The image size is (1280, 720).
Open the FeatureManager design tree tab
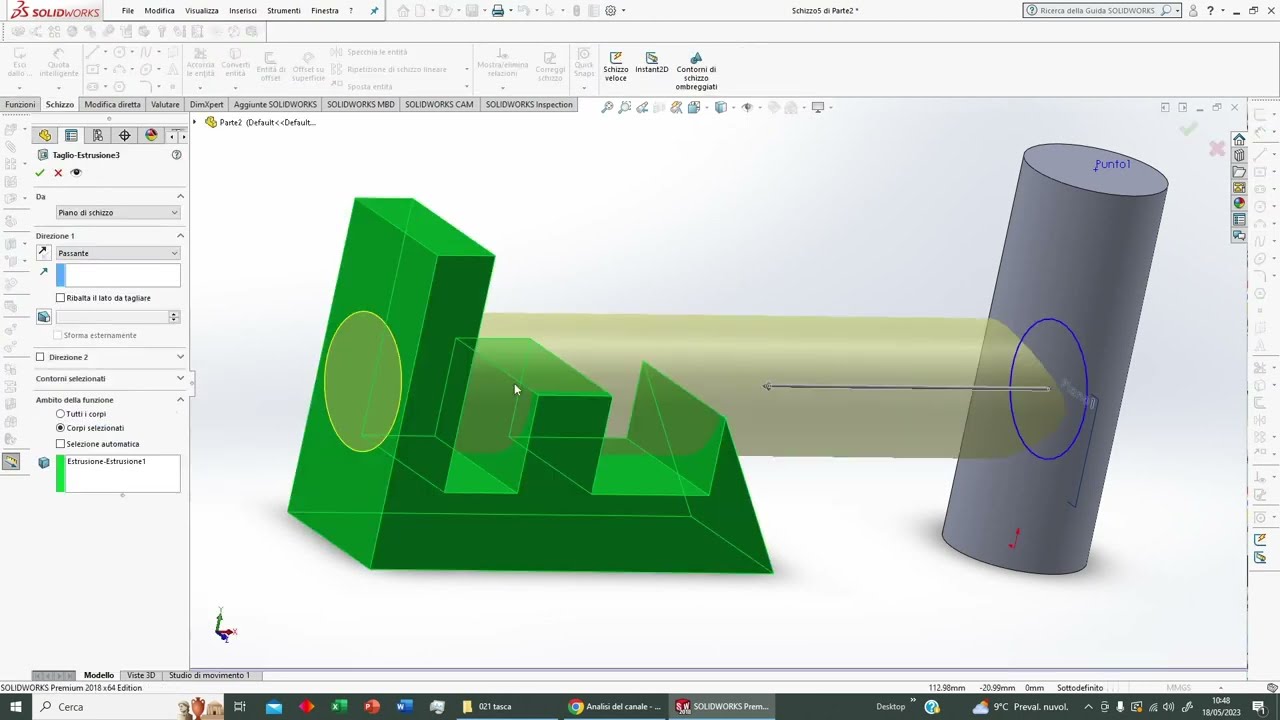click(45, 135)
